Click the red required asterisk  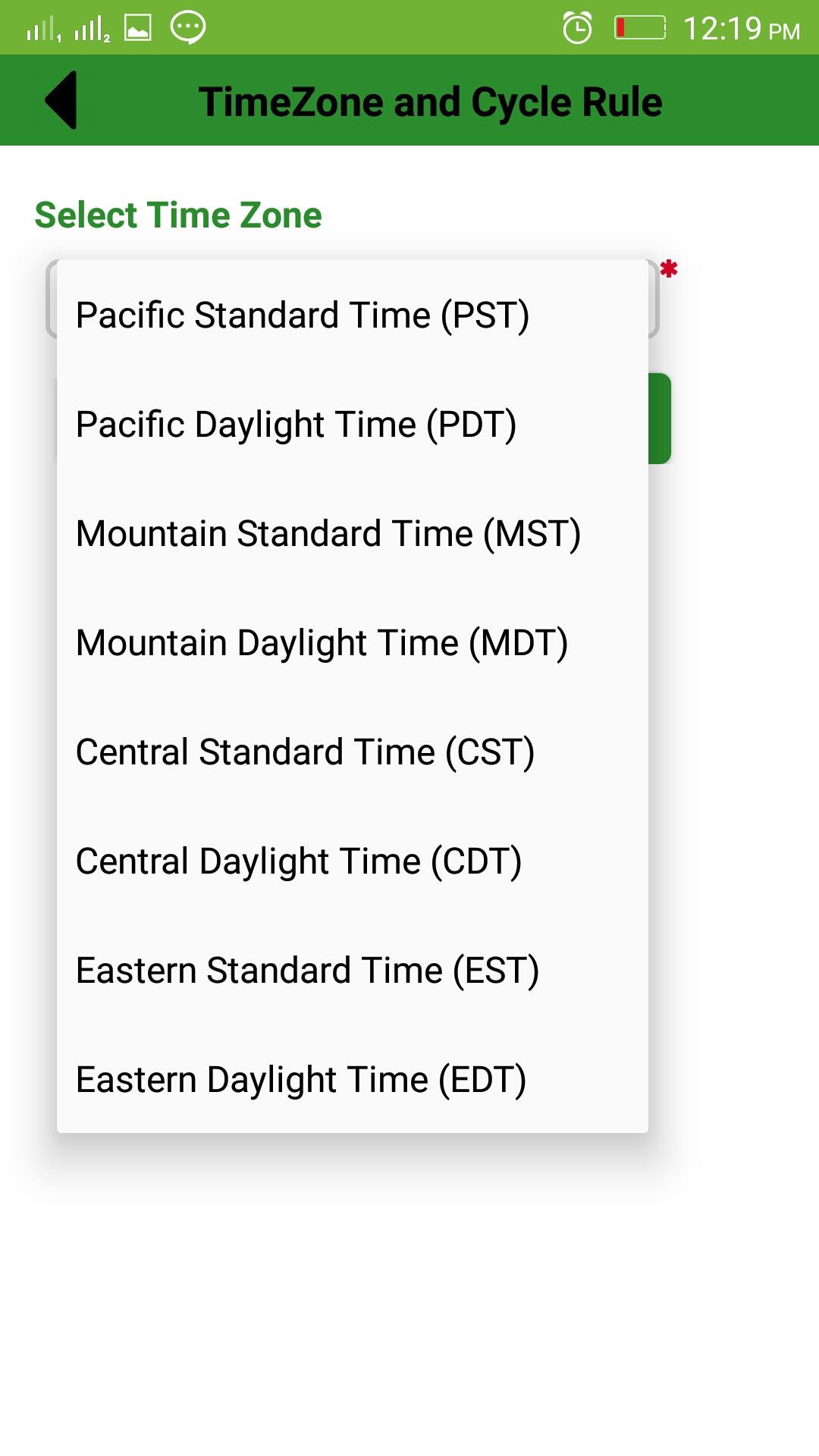[668, 269]
